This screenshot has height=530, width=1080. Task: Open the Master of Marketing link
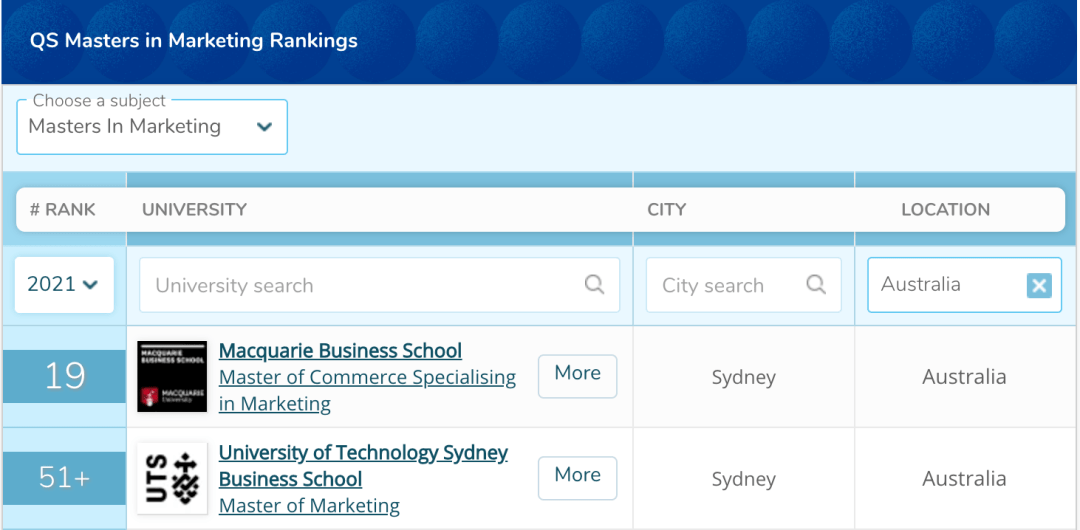309,506
